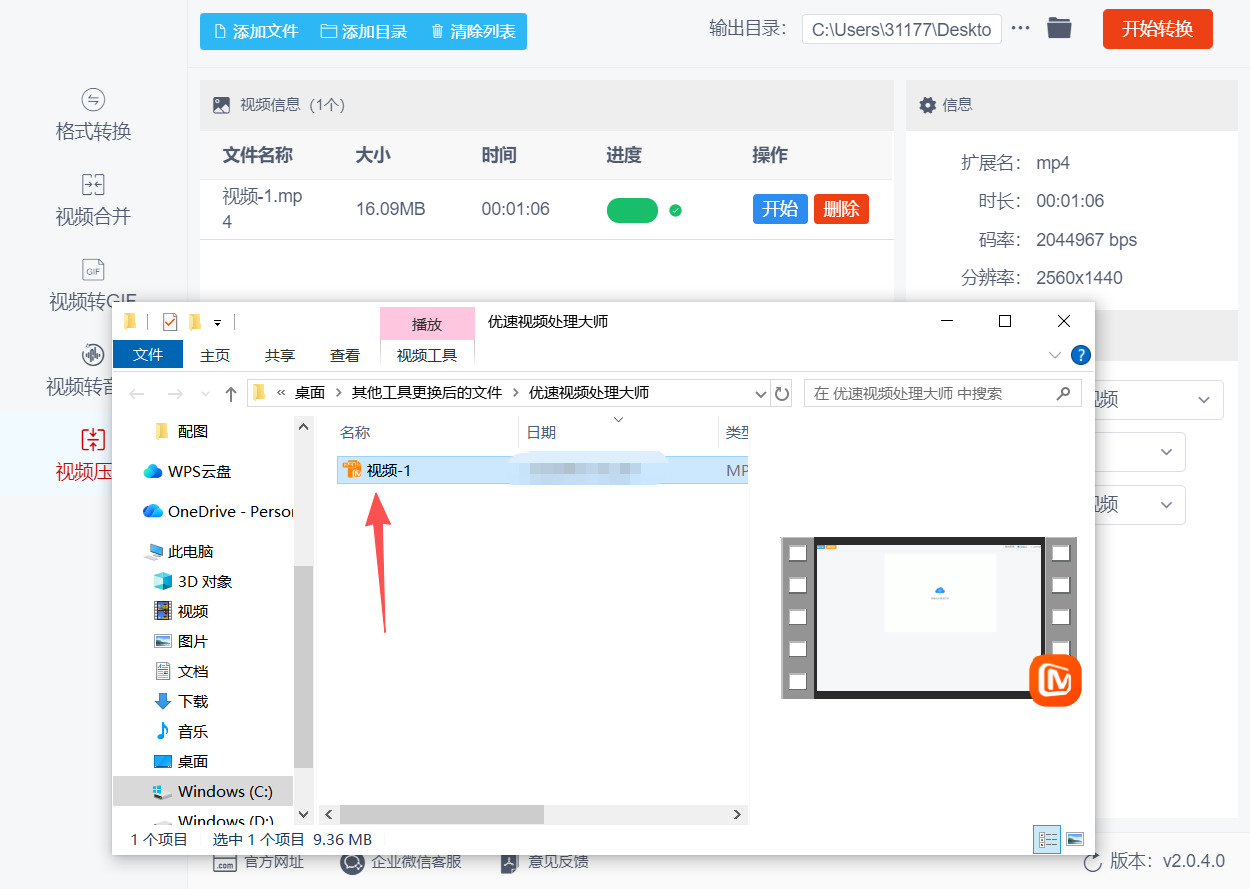Click the Explorer help question mark icon

tap(1080, 355)
